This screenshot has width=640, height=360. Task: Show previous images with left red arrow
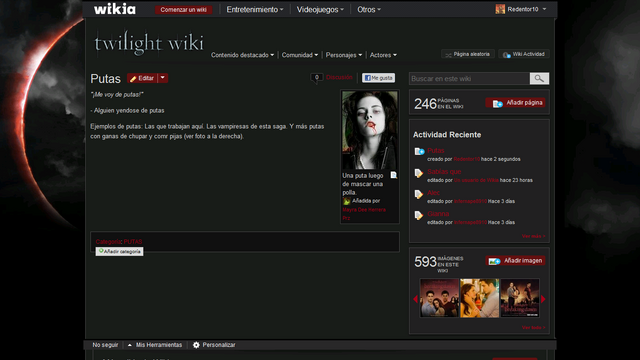tap(416, 299)
